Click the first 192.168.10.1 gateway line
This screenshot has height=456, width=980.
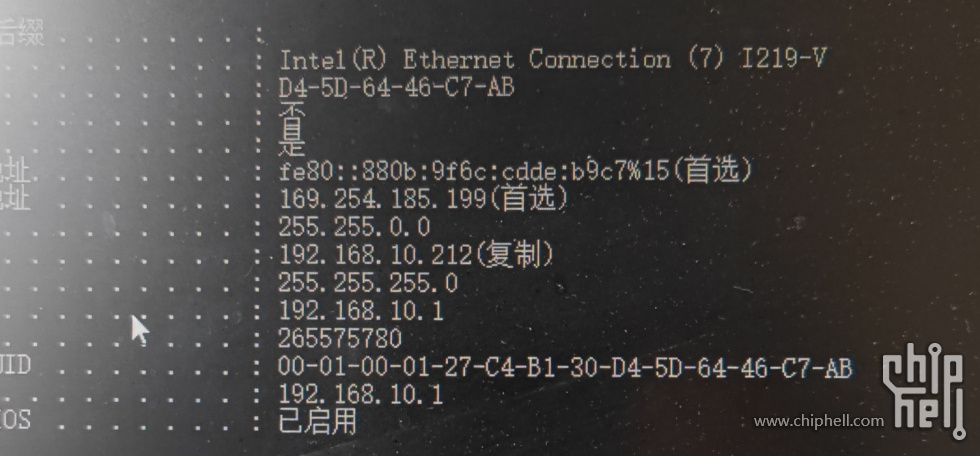pos(361,310)
